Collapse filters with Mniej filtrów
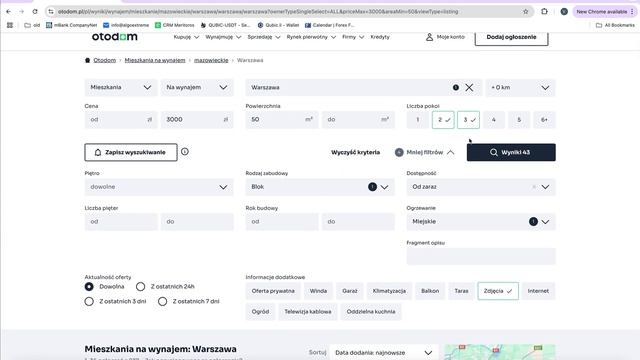 pyautogui.click(x=425, y=152)
